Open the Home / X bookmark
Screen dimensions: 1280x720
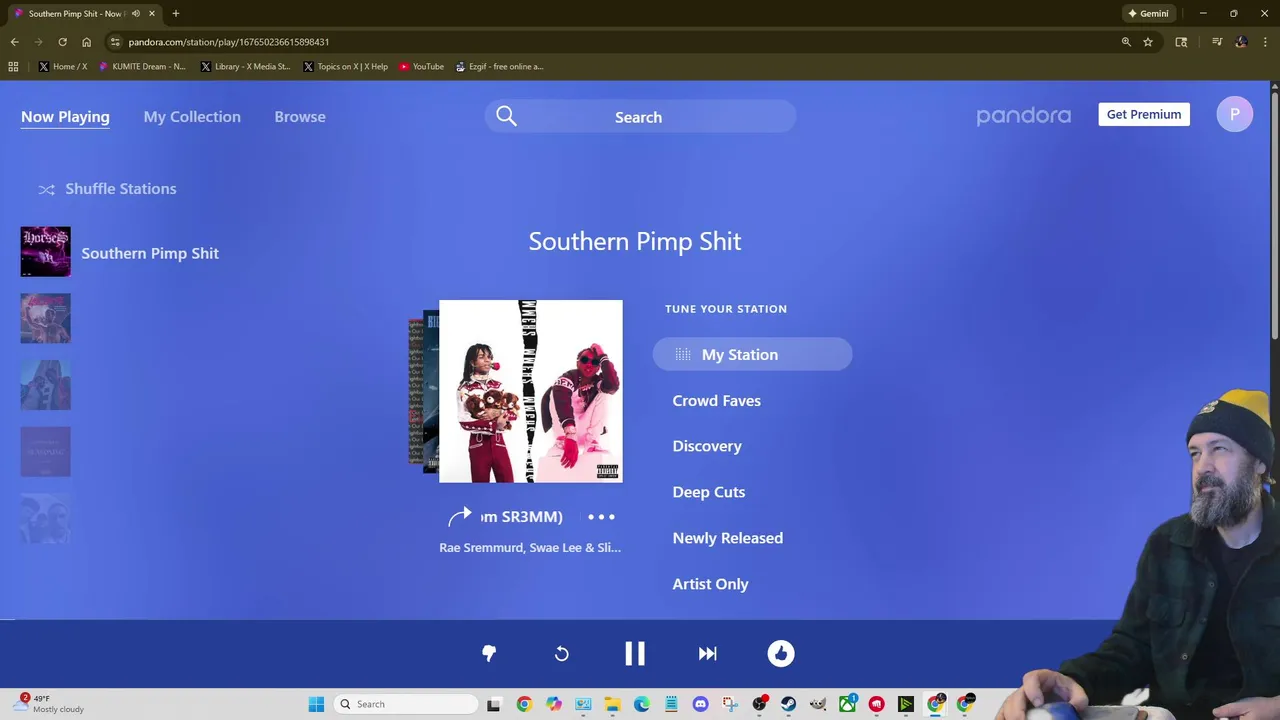(62, 67)
